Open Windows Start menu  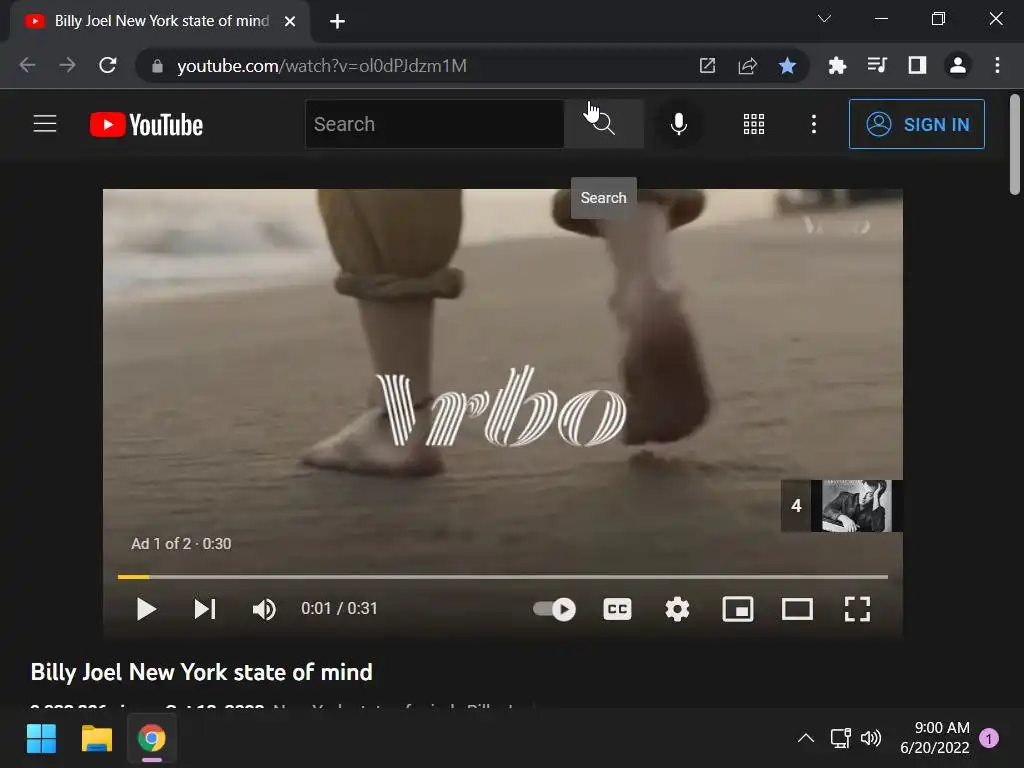41,739
